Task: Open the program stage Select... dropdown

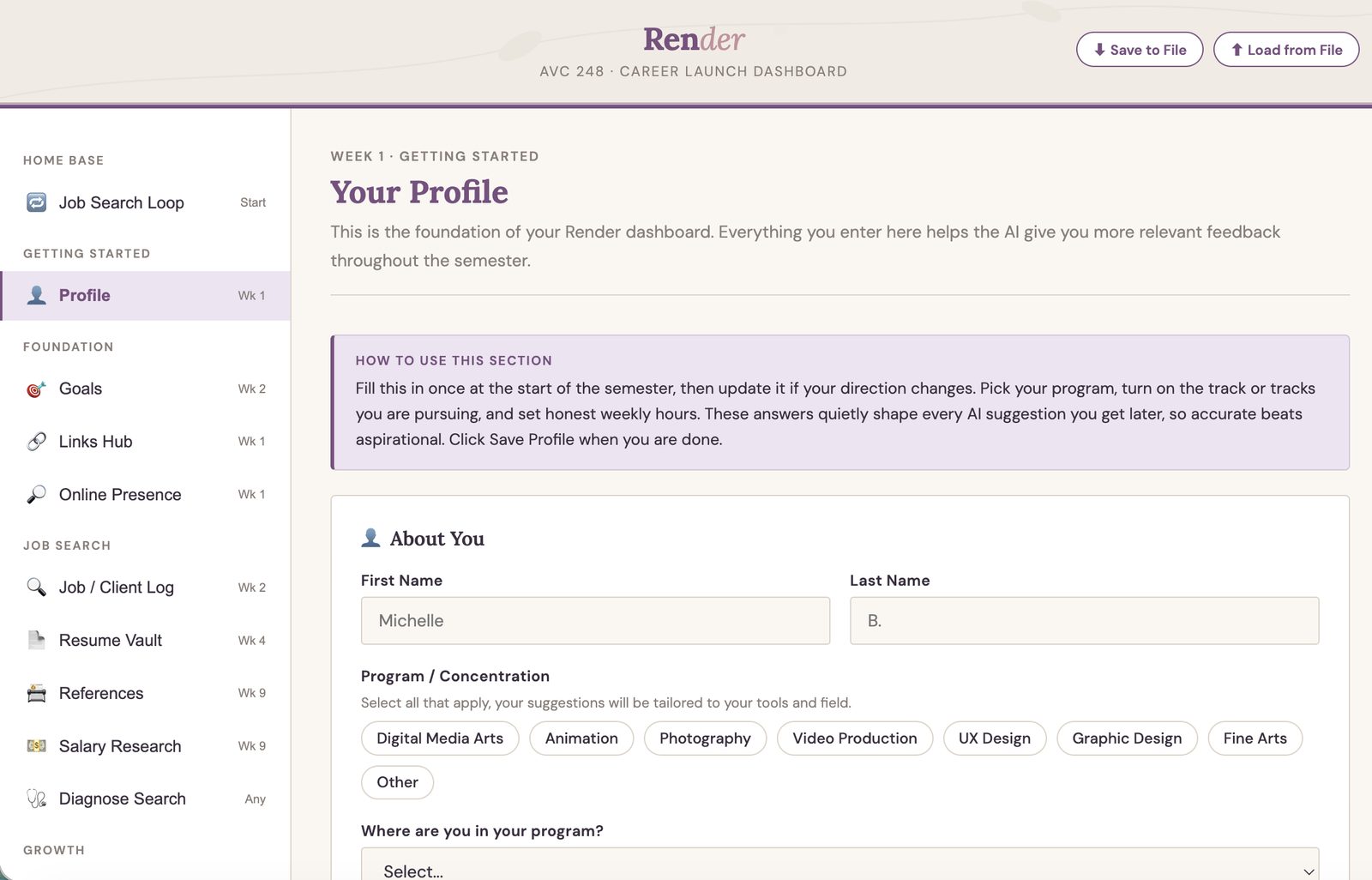Action: 839,865
